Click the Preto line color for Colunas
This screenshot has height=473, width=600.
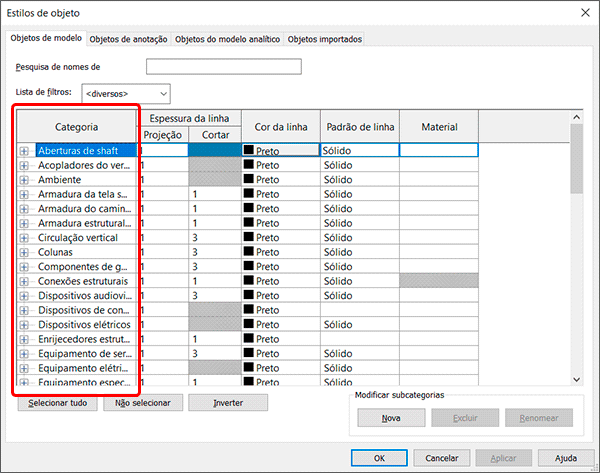(x=281, y=252)
